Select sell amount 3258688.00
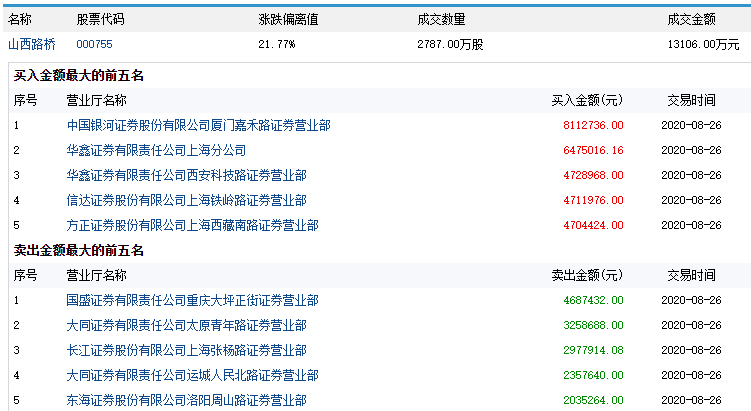 (593, 325)
